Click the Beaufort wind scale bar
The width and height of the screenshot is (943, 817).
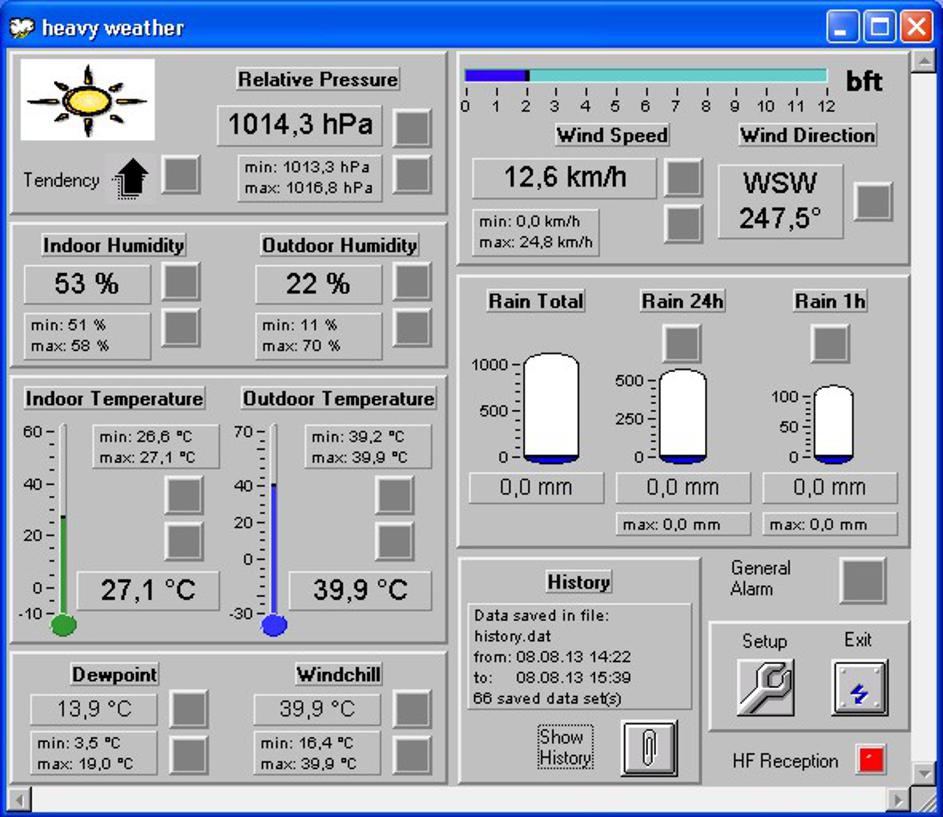646,76
